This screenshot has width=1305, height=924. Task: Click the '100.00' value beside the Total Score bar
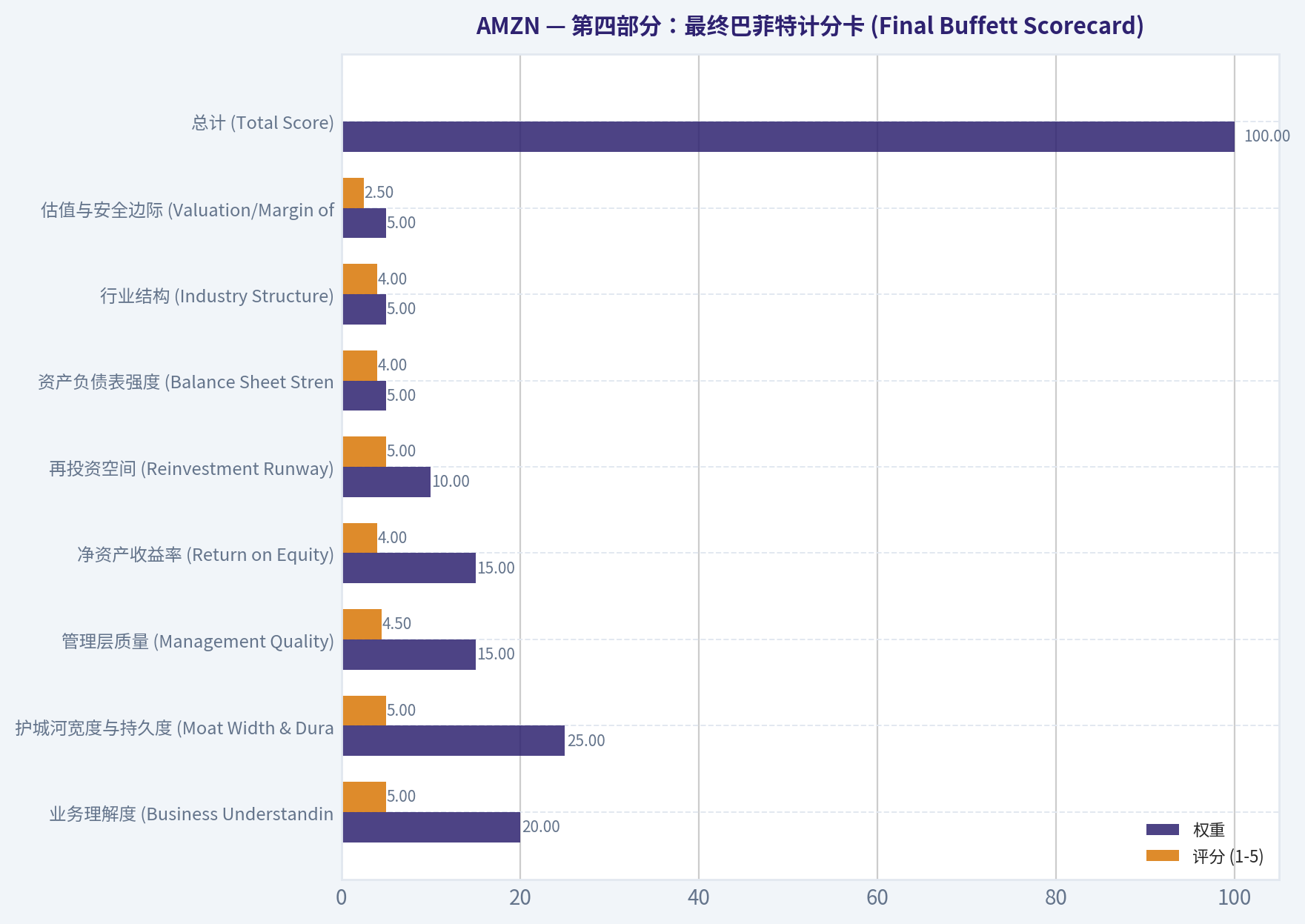(x=1266, y=136)
